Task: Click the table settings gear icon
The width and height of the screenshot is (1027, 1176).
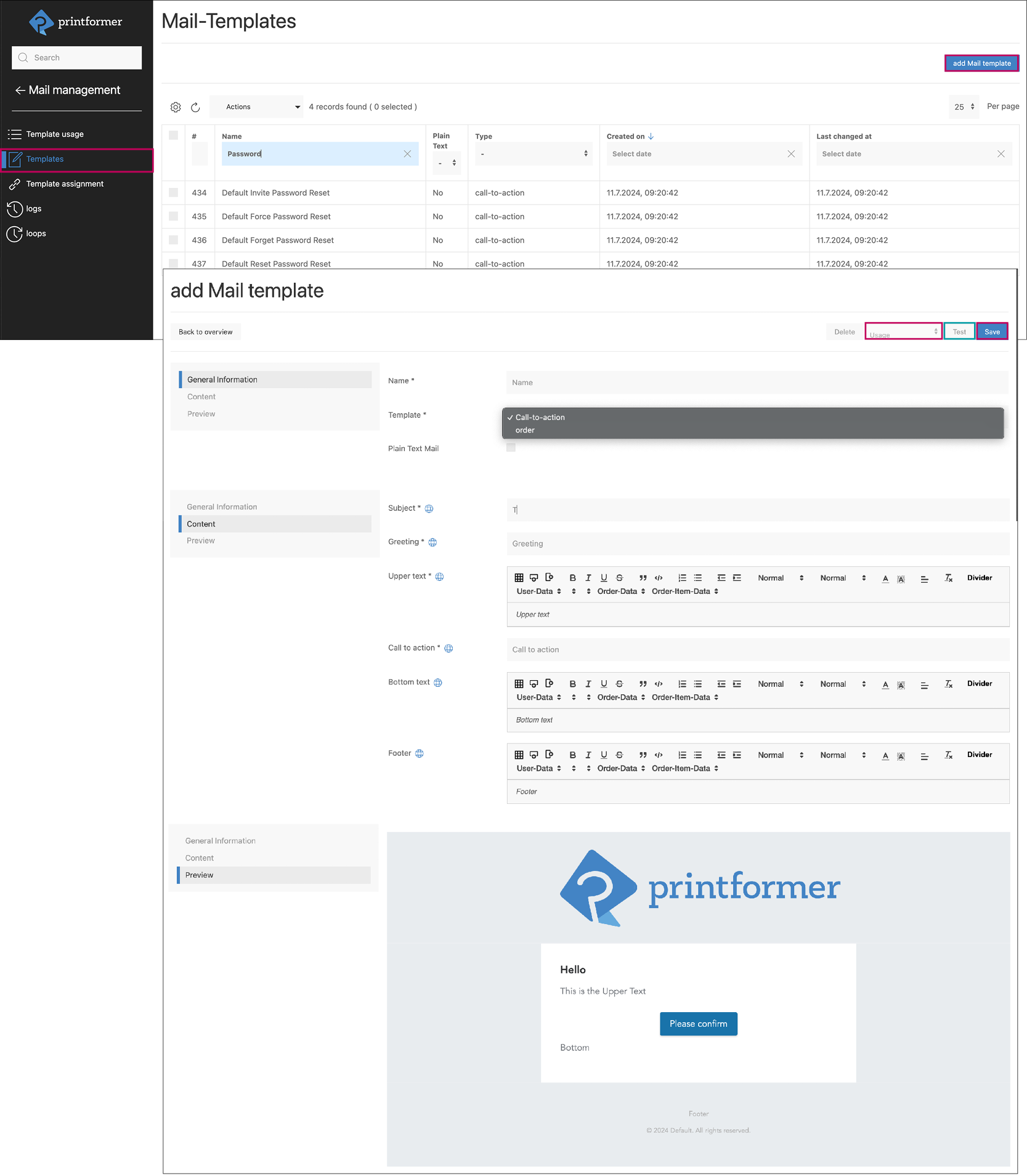Action: (x=176, y=107)
